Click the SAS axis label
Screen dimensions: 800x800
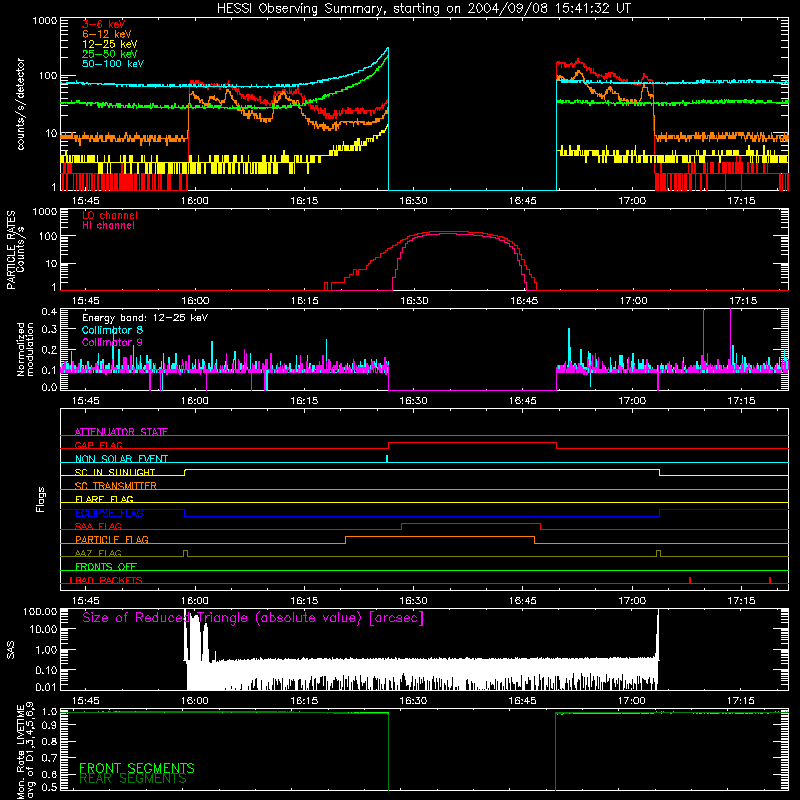(x=11, y=650)
